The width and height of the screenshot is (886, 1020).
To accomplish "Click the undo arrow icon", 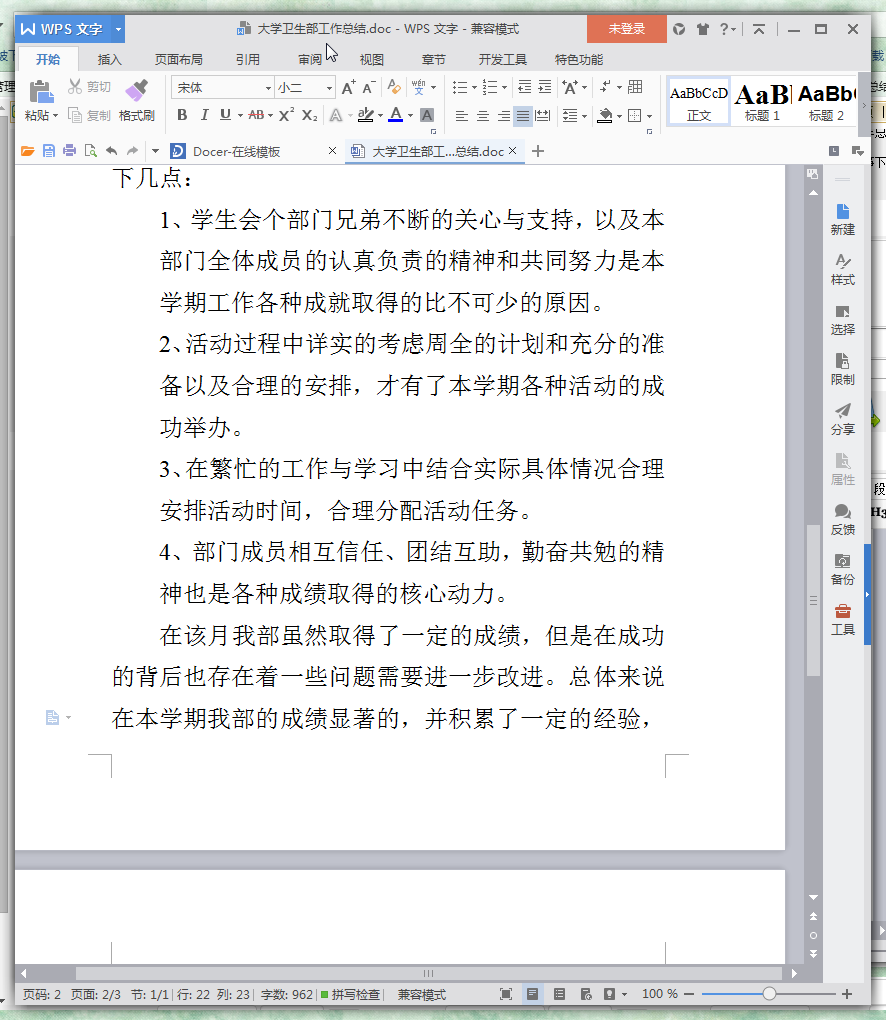I will (111, 151).
